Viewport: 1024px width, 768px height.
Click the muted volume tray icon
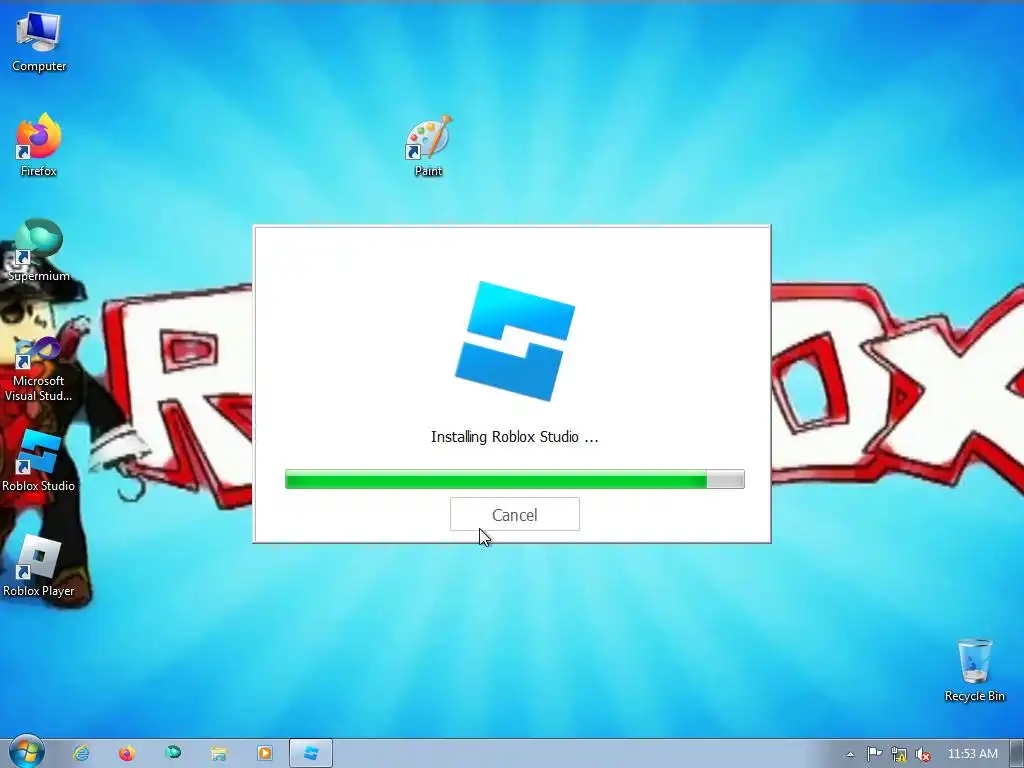pos(922,754)
